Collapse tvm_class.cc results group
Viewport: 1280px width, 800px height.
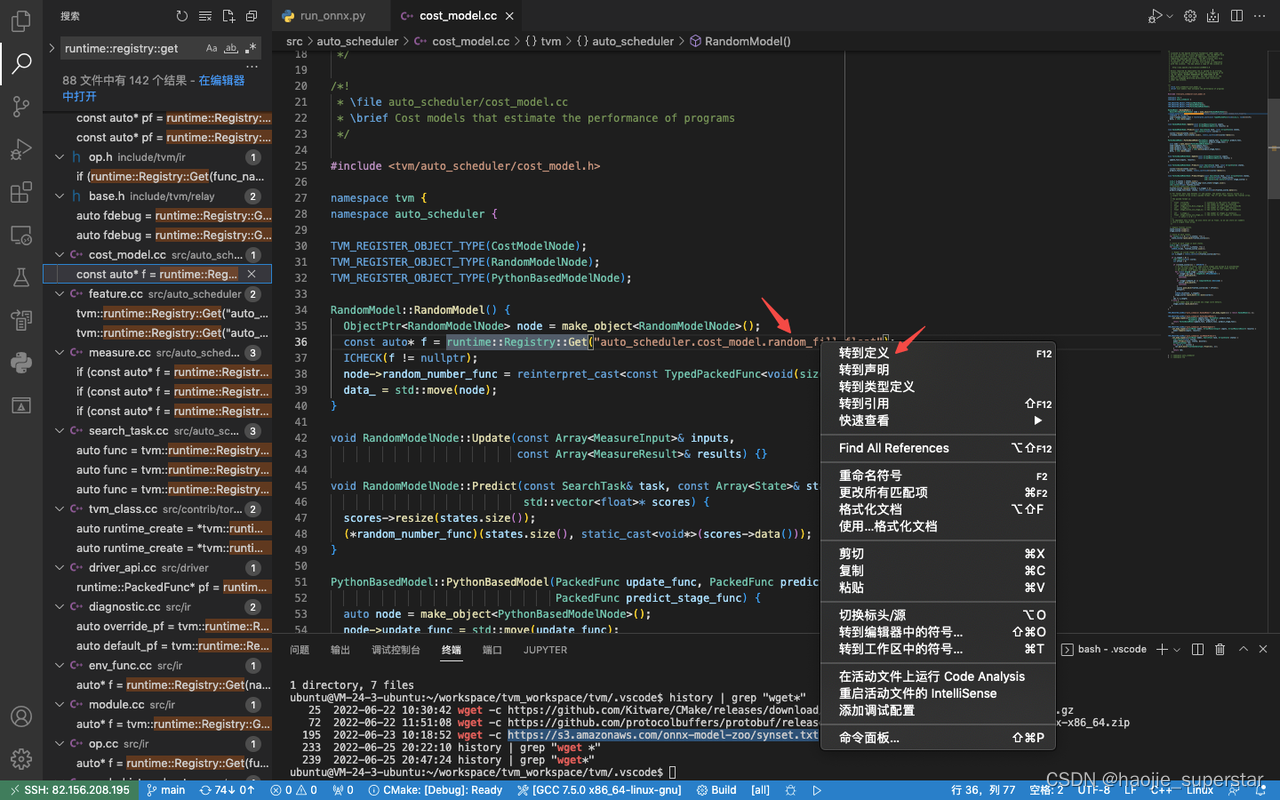pos(60,509)
